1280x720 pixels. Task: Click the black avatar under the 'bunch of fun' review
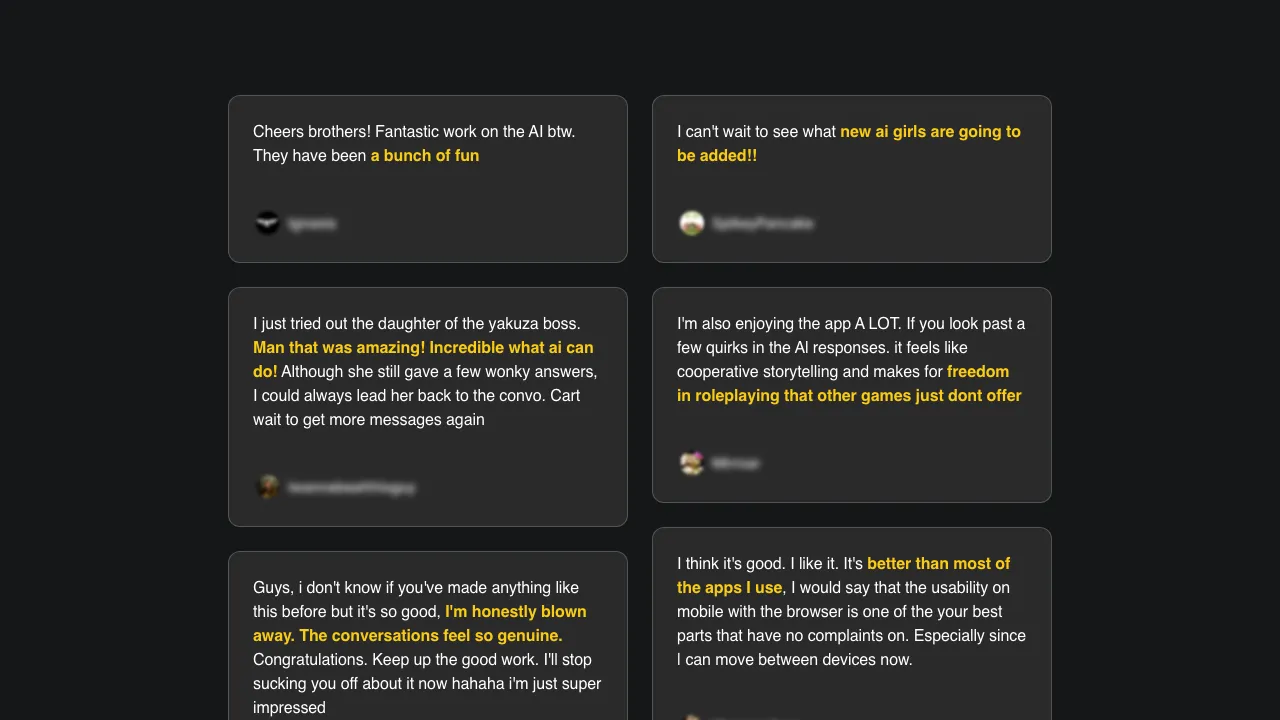(x=267, y=223)
